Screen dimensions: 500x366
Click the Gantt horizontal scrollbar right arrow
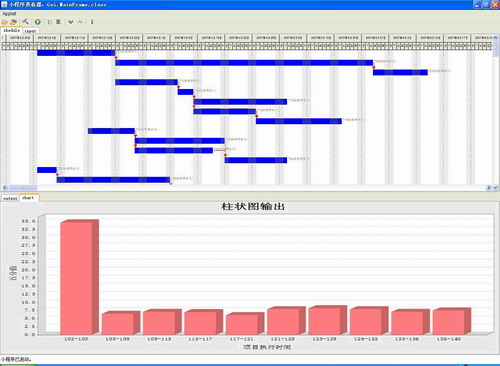point(488,188)
